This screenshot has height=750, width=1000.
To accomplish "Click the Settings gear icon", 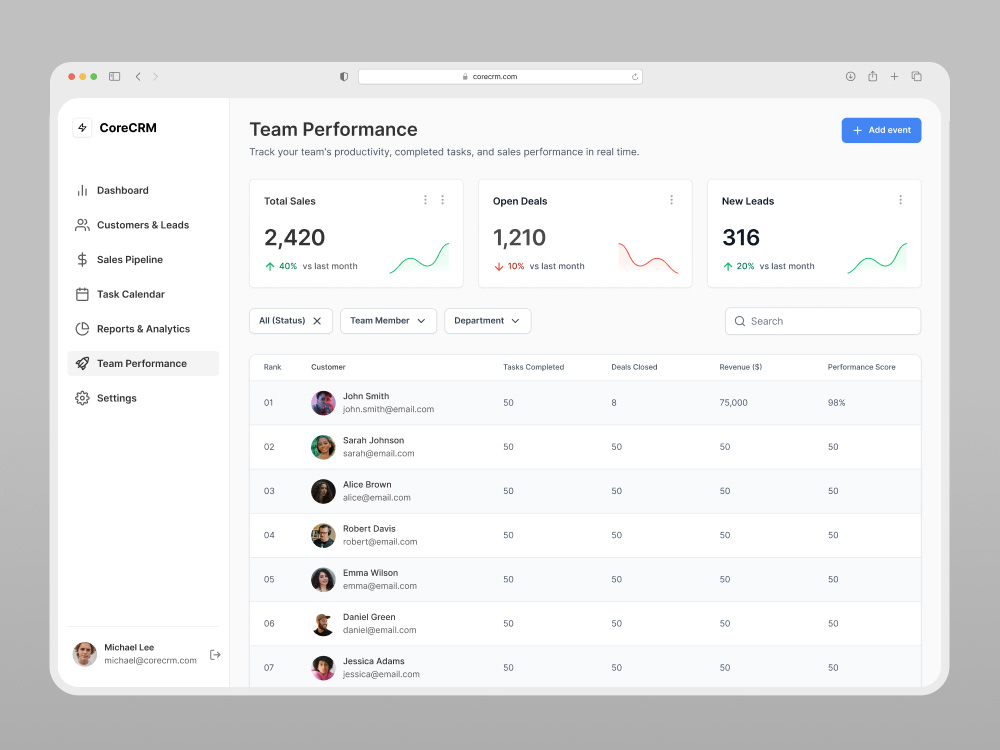I will click(x=82, y=398).
